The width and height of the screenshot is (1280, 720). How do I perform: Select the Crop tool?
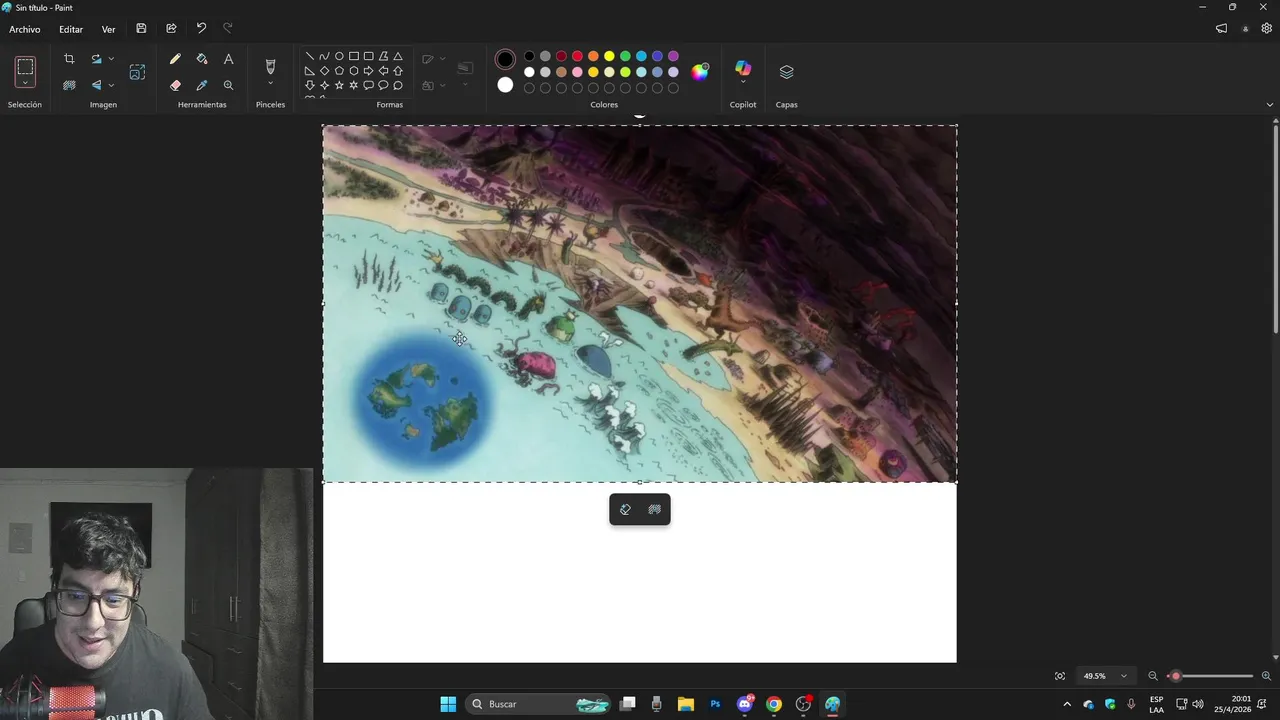click(69, 59)
